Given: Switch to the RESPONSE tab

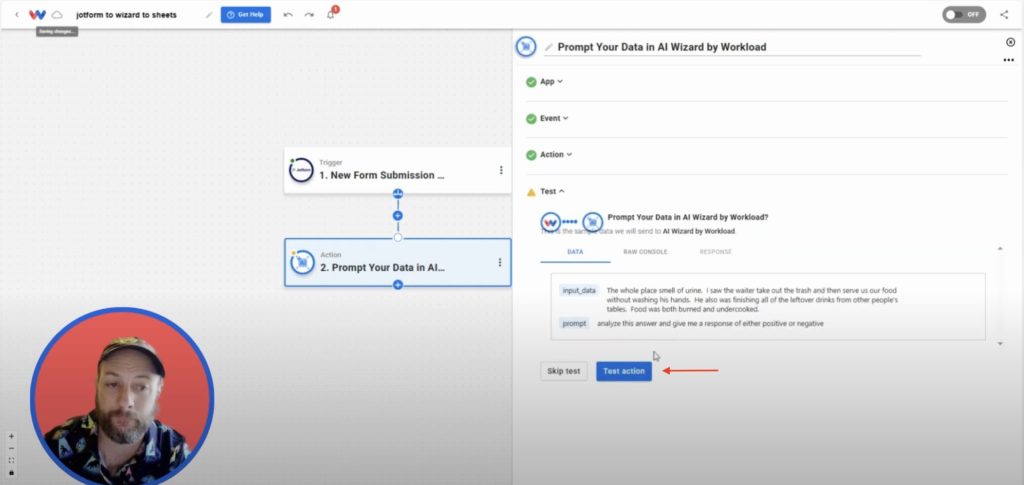Looking at the screenshot, I should (x=716, y=252).
